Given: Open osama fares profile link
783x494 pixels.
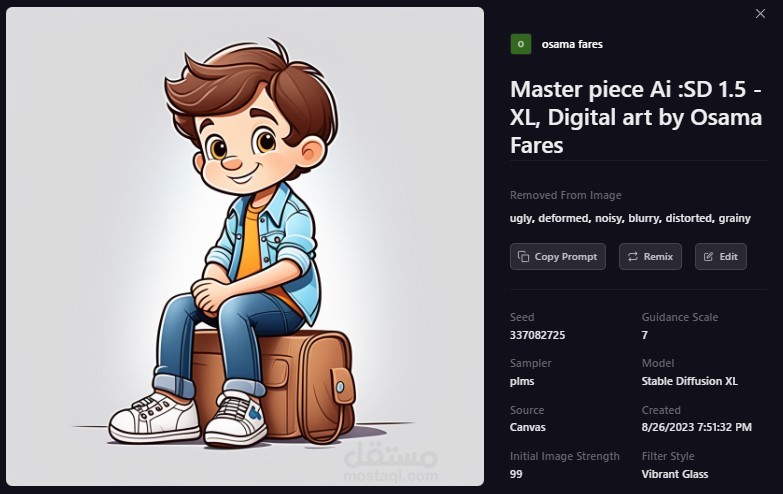Looking at the screenshot, I should click(571, 44).
